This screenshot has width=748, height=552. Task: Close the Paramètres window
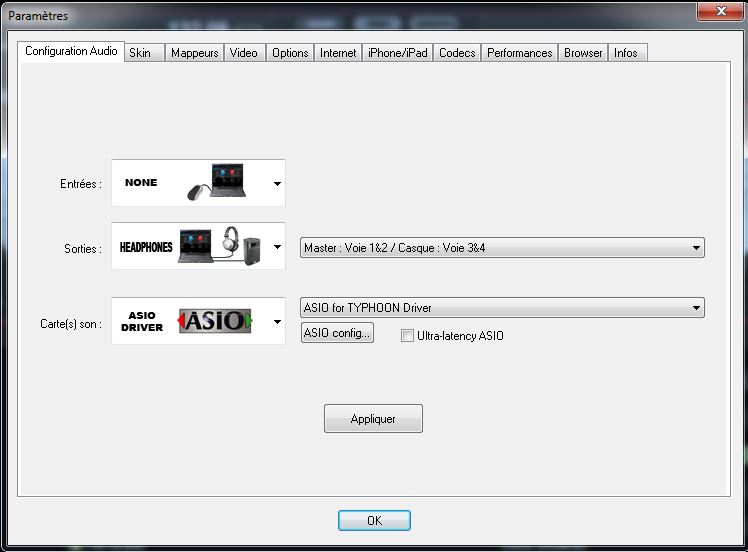(721, 11)
